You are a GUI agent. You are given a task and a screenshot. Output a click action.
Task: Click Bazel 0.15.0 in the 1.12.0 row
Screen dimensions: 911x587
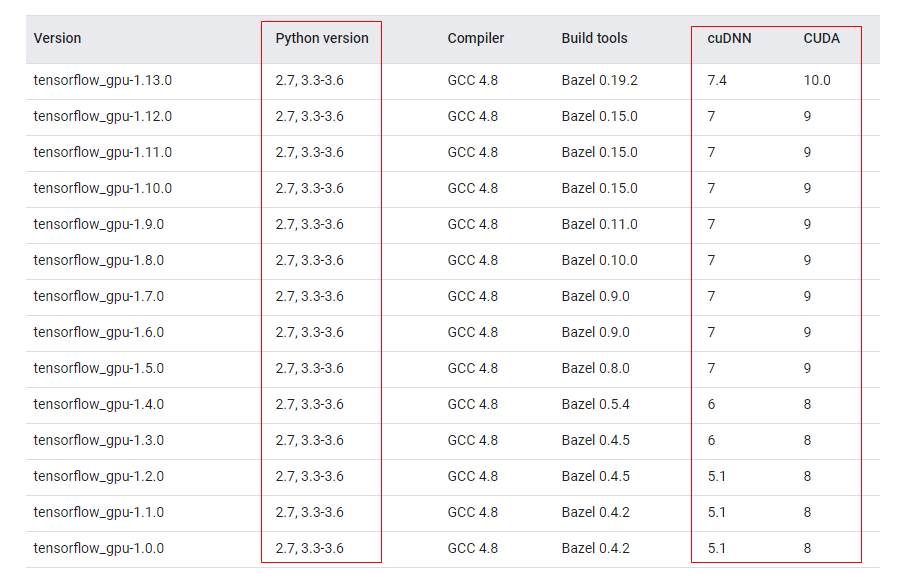600,116
